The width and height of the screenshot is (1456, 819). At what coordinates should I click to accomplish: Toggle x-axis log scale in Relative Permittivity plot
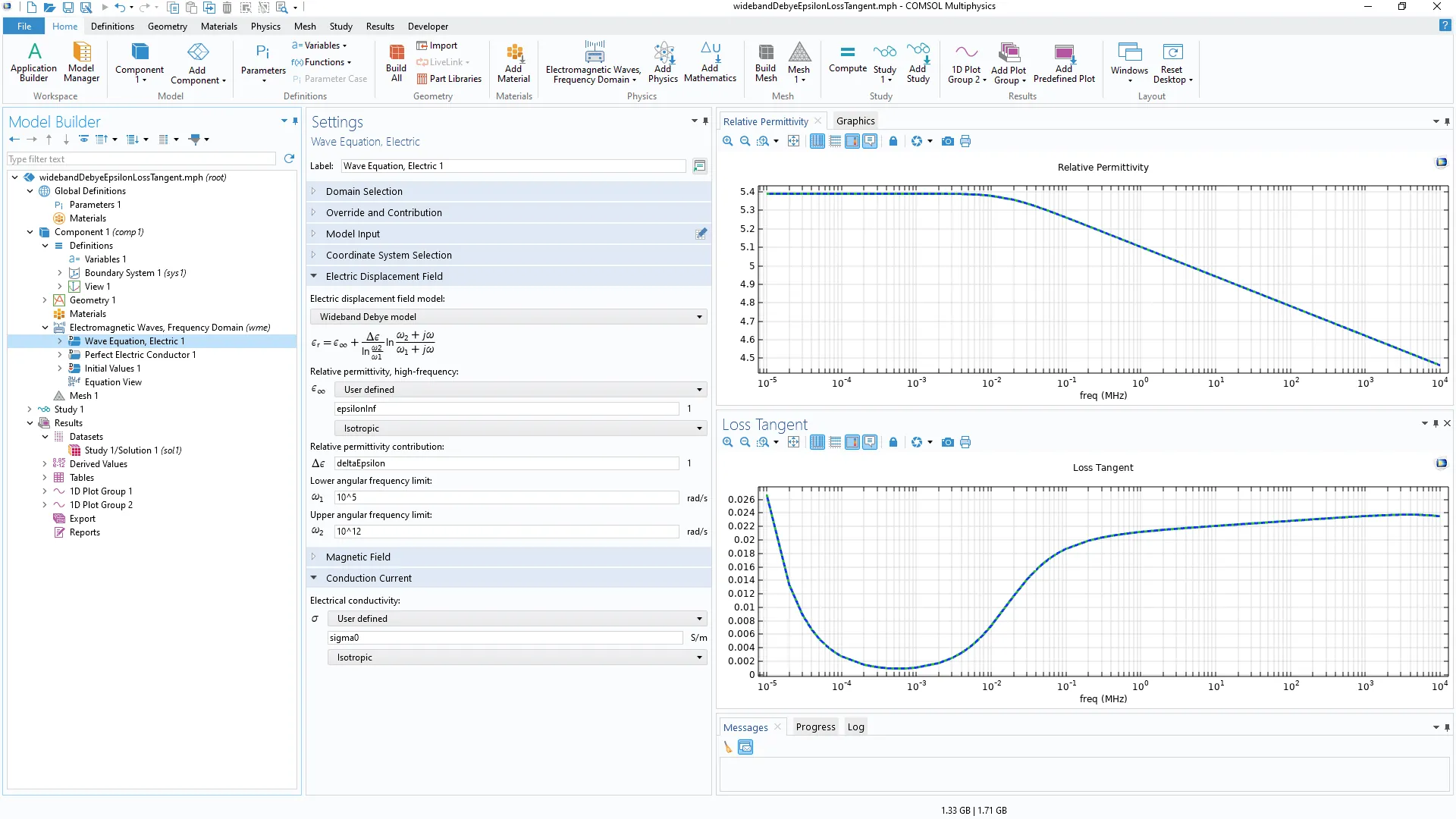817,141
